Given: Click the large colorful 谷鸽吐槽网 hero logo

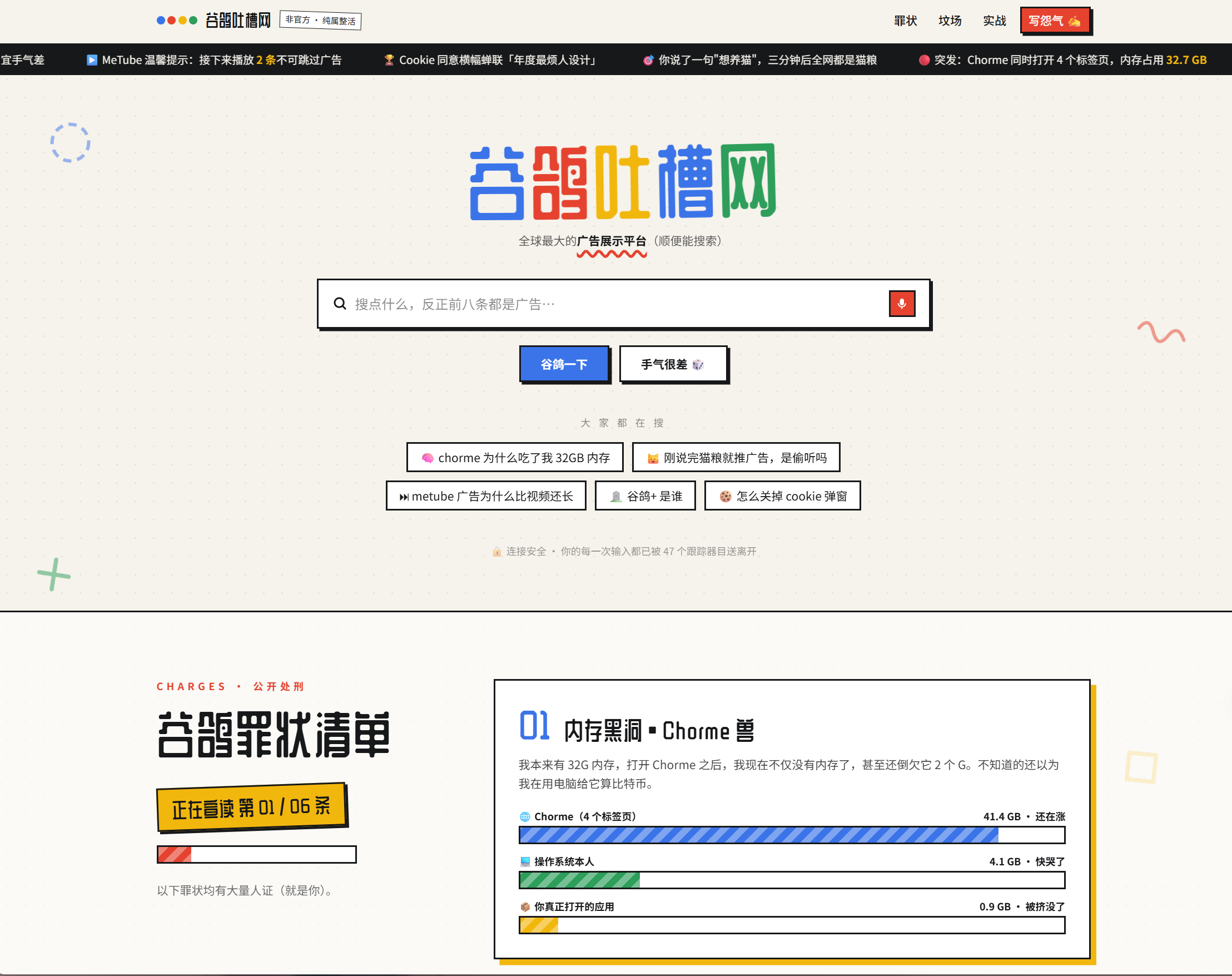Looking at the screenshot, I should (623, 182).
